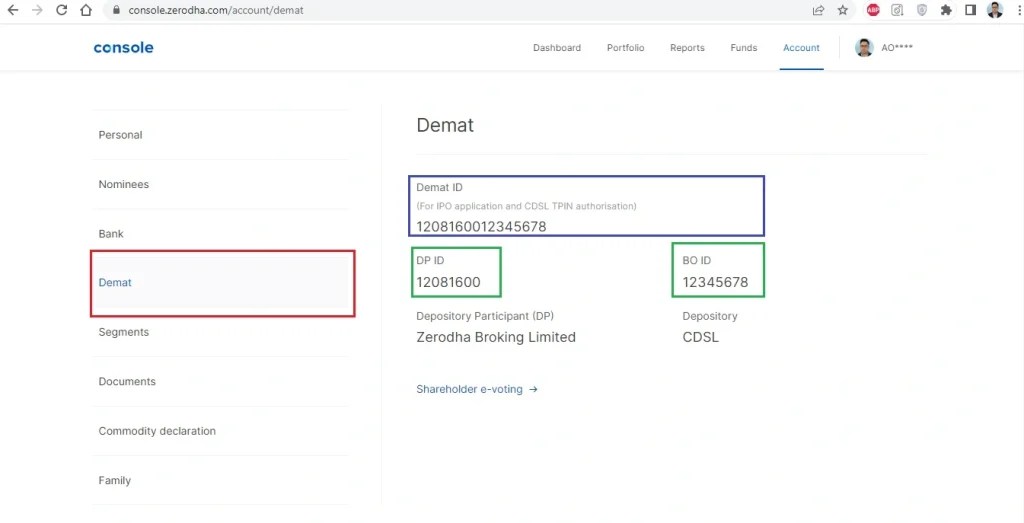Select the Account tab
This screenshot has height=523, width=1024.
[801, 48]
